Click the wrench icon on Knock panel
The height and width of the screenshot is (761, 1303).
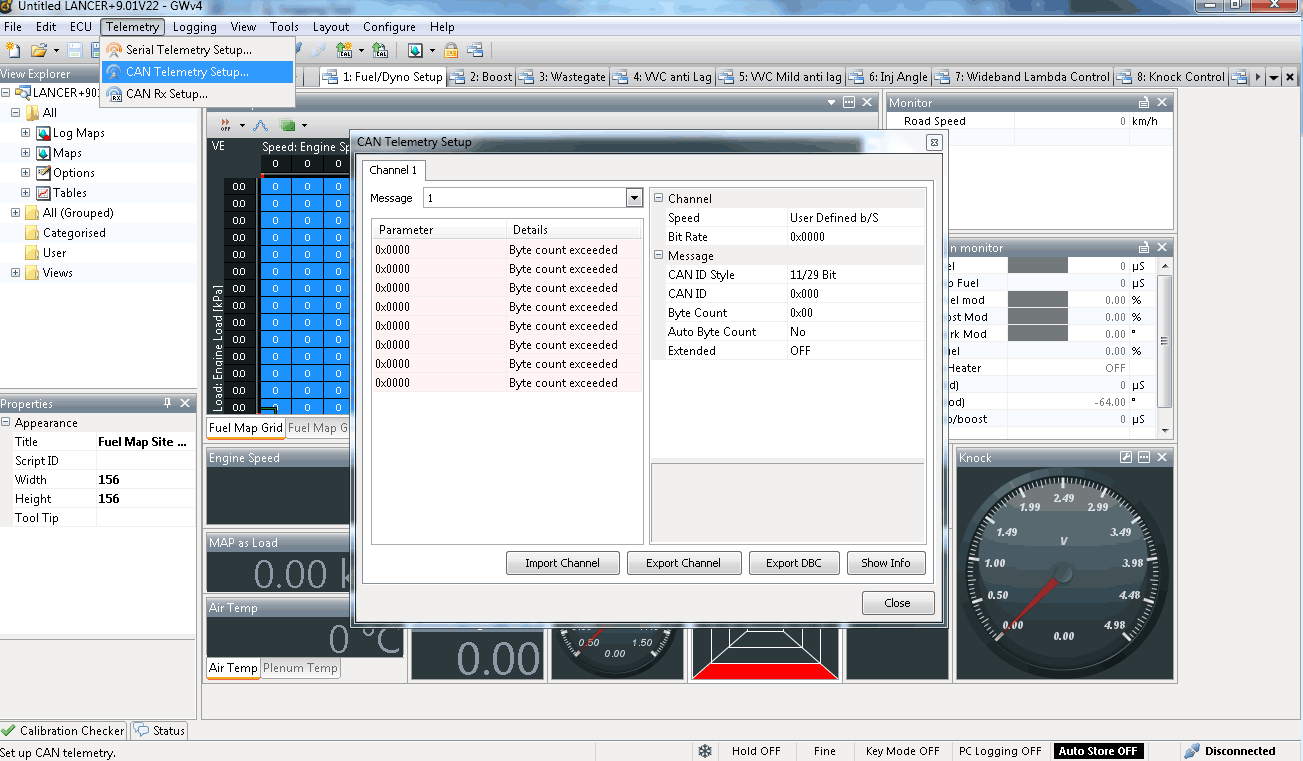point(1126,457)
